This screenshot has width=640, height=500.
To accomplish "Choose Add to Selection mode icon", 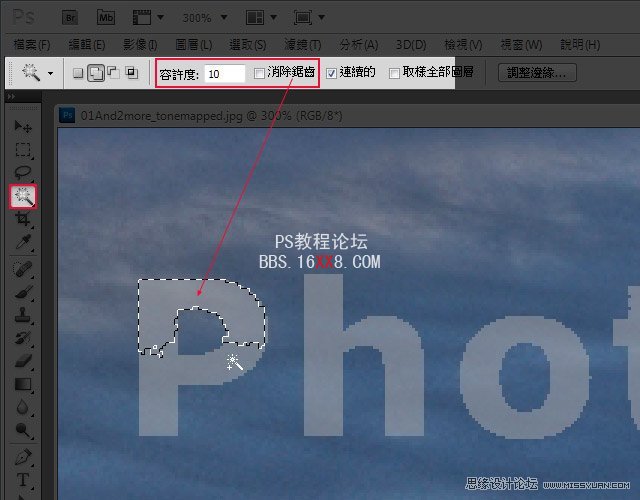I will [x=96, y=73].
